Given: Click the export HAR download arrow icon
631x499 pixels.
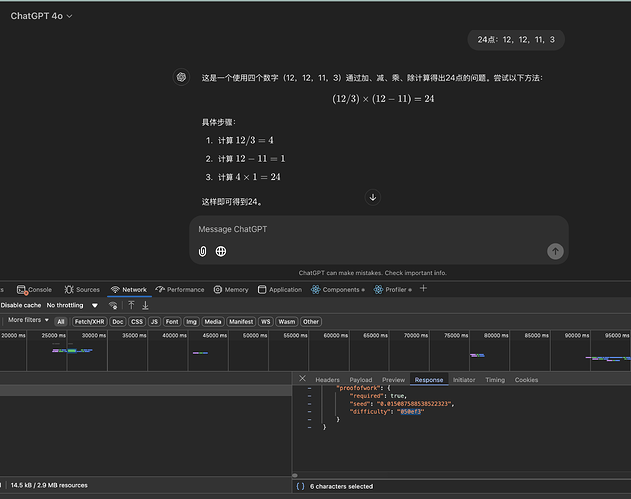Looking at the screenshot, I should (145, 305).
